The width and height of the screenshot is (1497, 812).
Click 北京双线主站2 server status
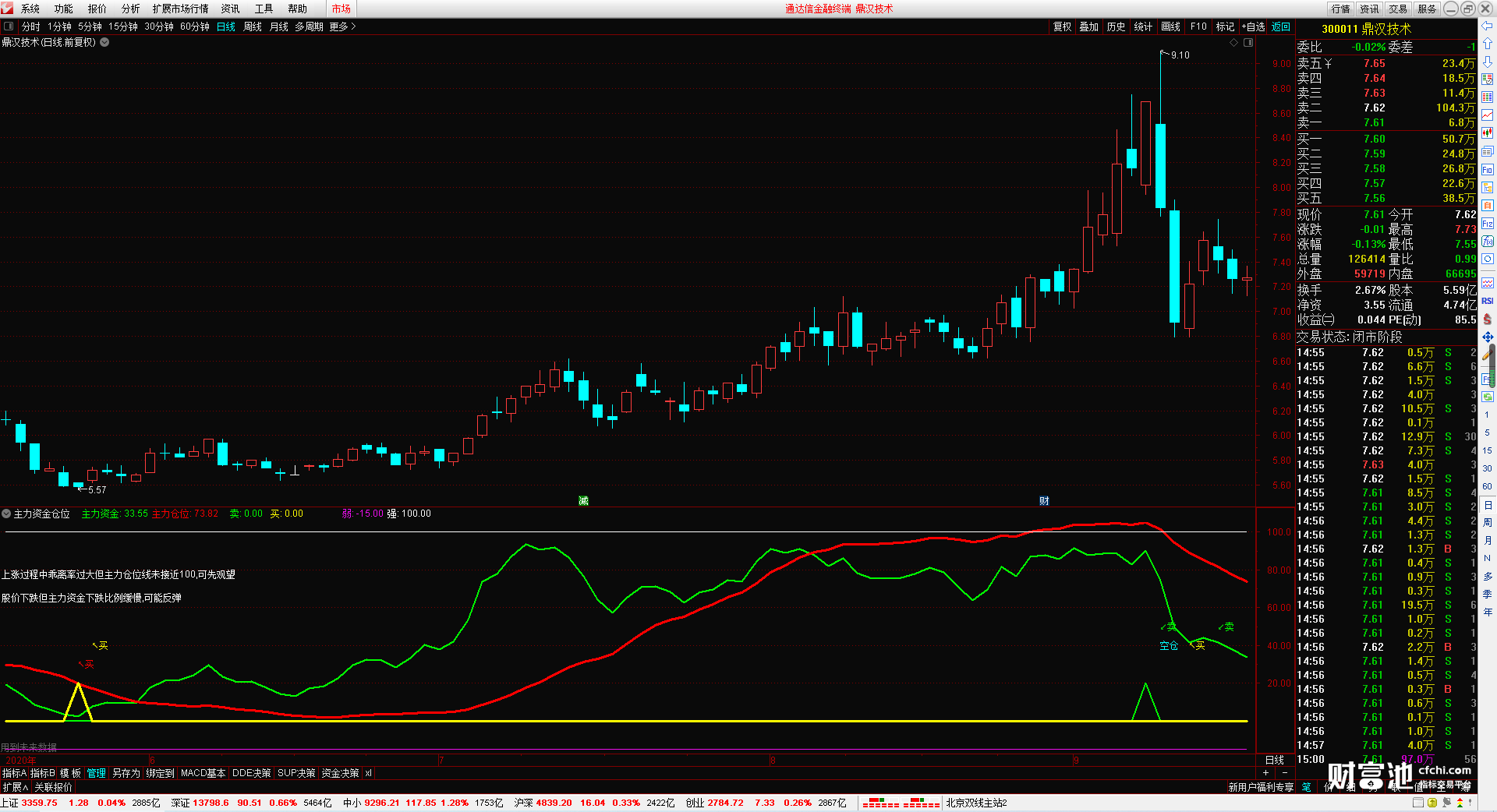click(977, 803)
